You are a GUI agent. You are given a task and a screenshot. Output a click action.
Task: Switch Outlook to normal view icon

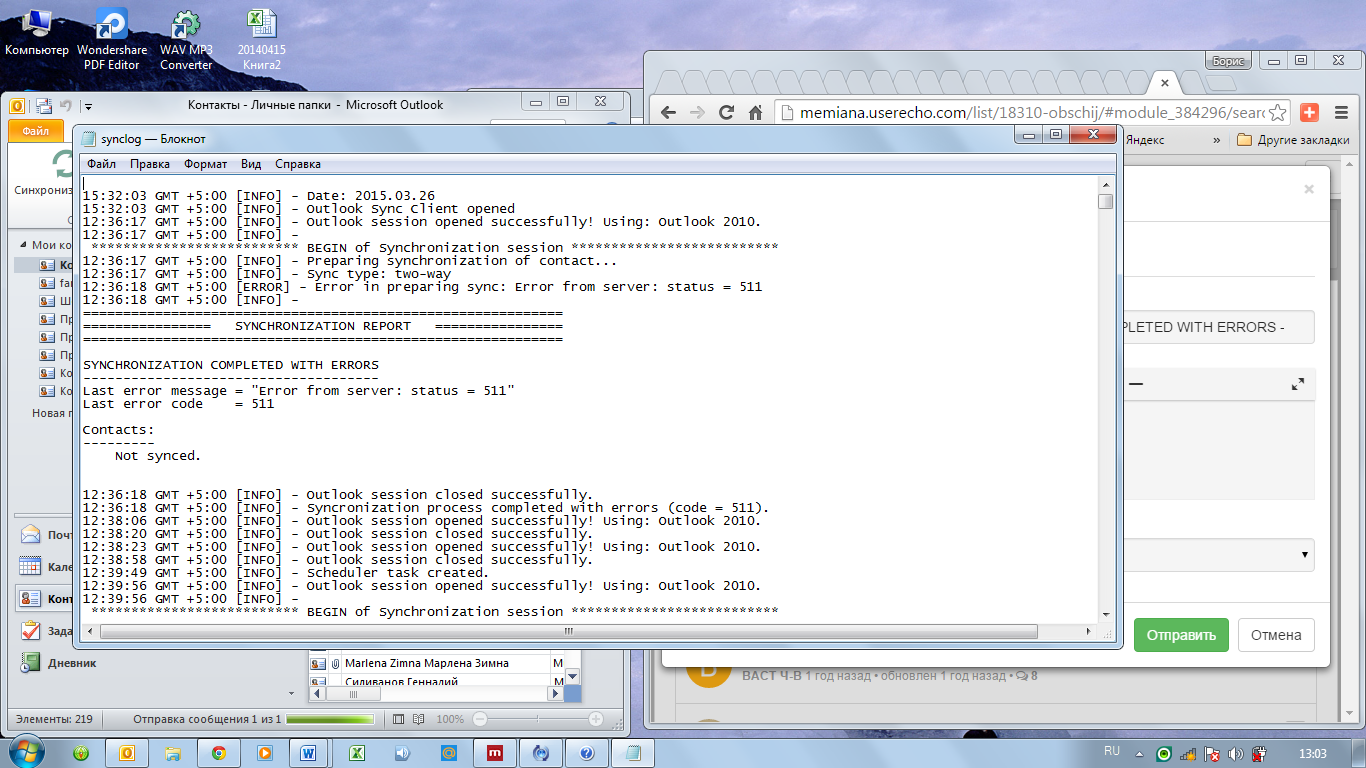(398, 719)
